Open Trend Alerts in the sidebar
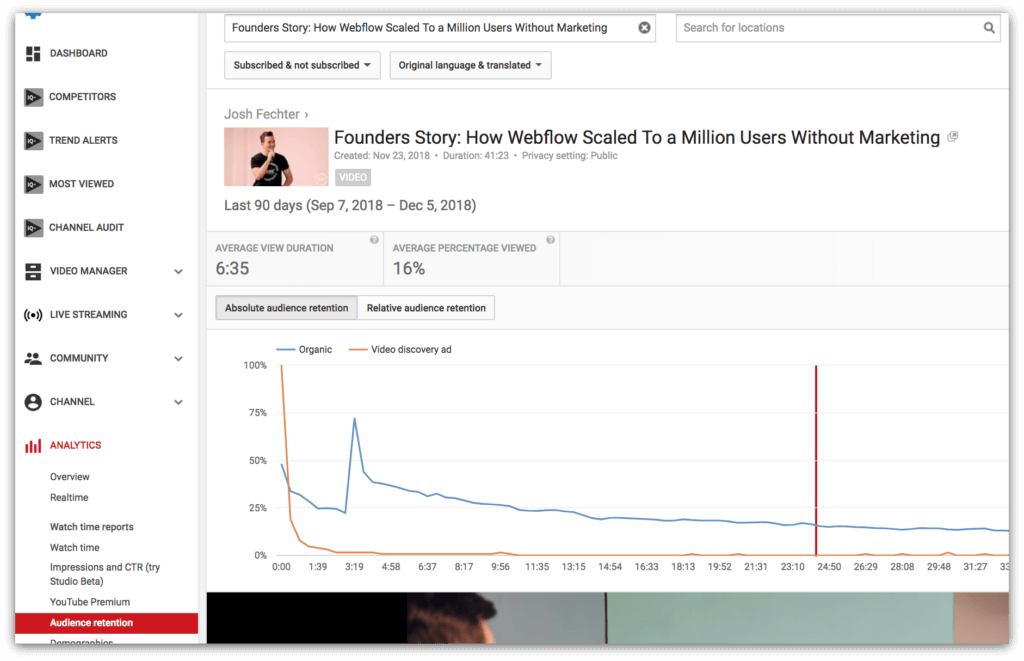Viewport: 1024px width, 661px height. tap(83, 140)
